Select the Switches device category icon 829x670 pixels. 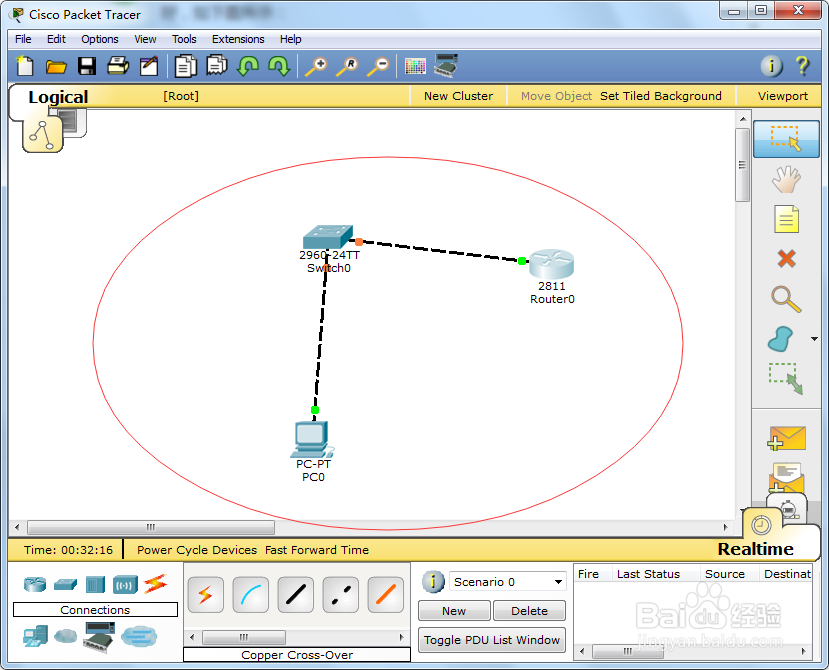click(66, 584)
